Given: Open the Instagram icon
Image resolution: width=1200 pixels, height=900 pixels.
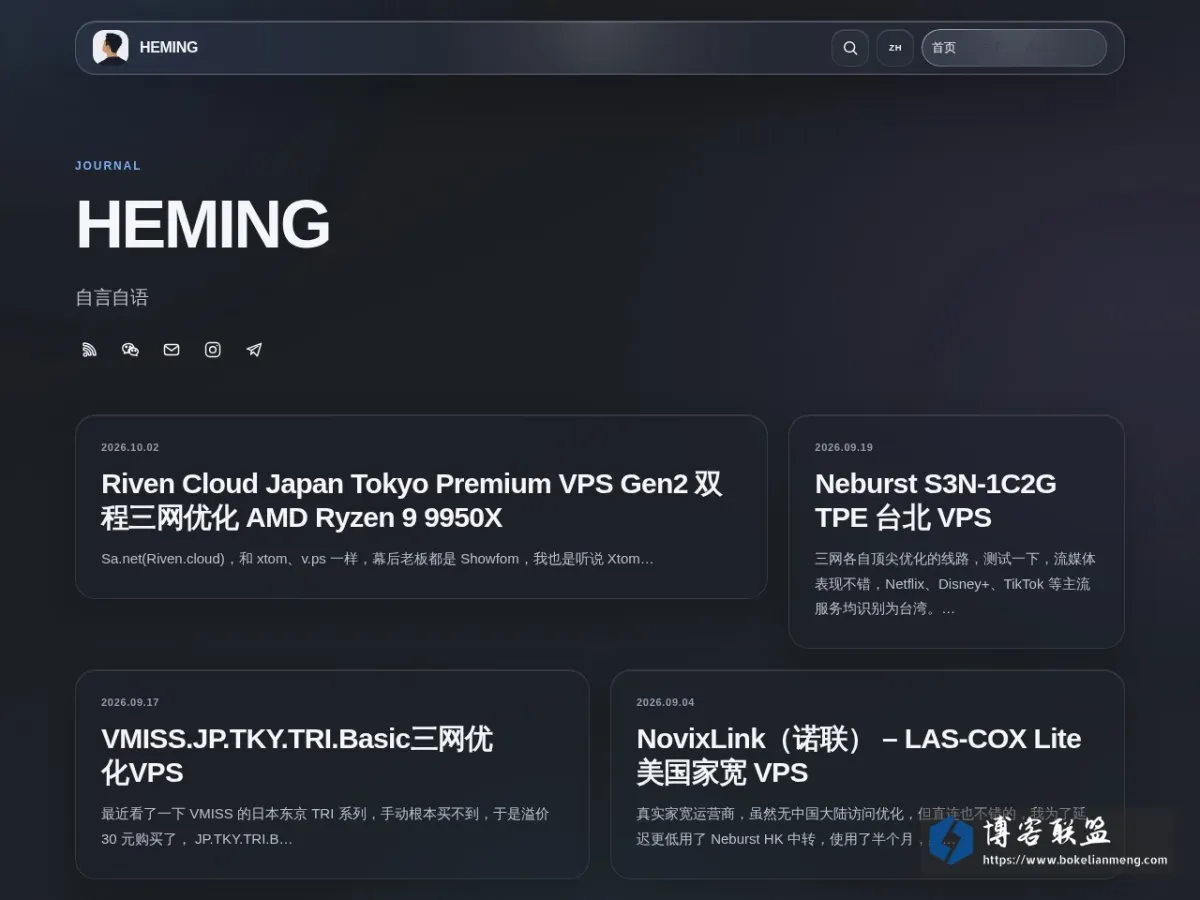Looking at the screenshot, I should point(212,349).
